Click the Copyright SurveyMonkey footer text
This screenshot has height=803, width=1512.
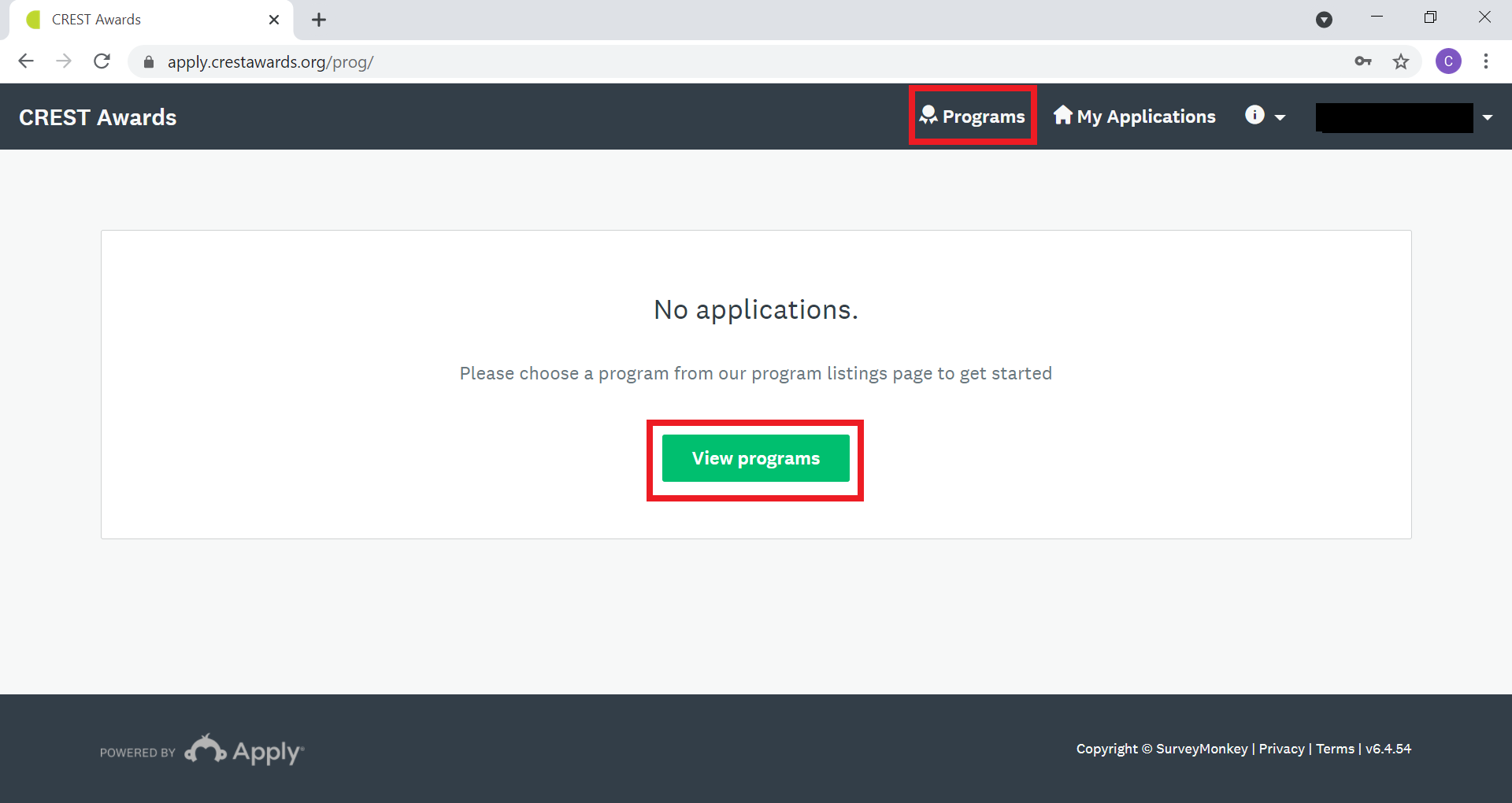1162,749
